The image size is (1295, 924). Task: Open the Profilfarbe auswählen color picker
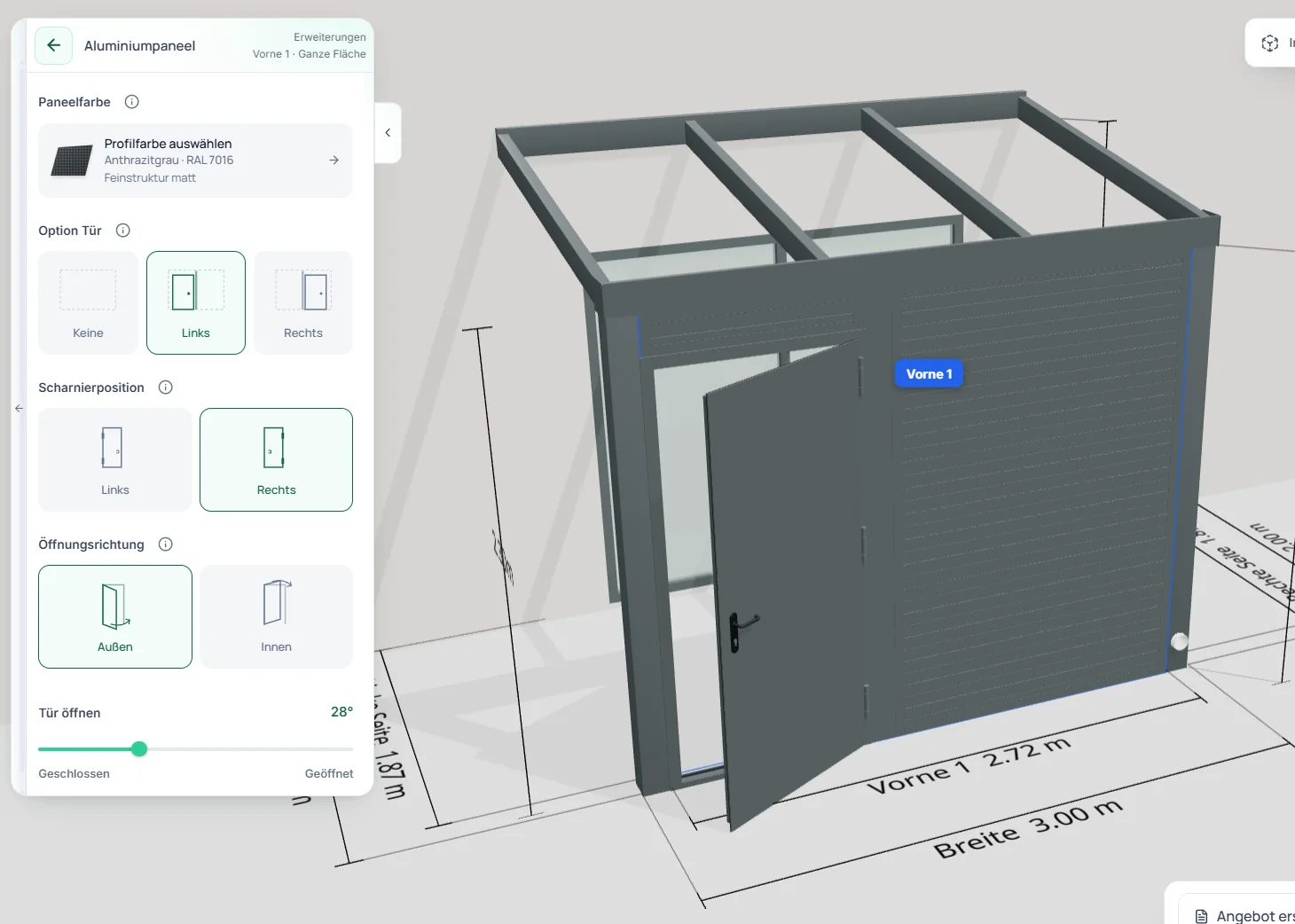coord(195,161)
